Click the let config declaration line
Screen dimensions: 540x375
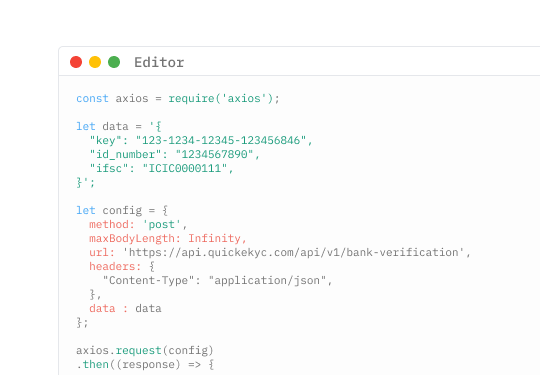coord(122,210)
